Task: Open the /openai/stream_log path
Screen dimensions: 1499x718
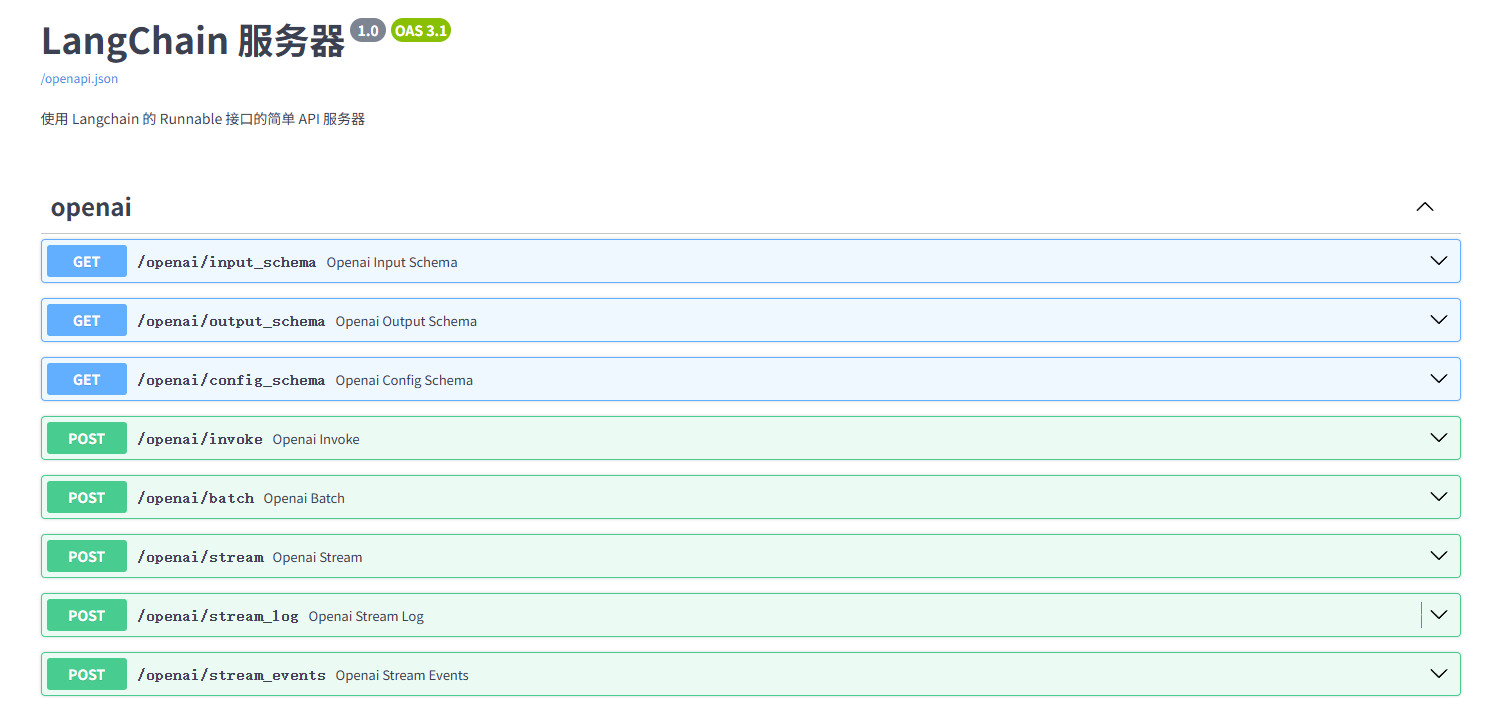Action: click(x=218, y=616)
